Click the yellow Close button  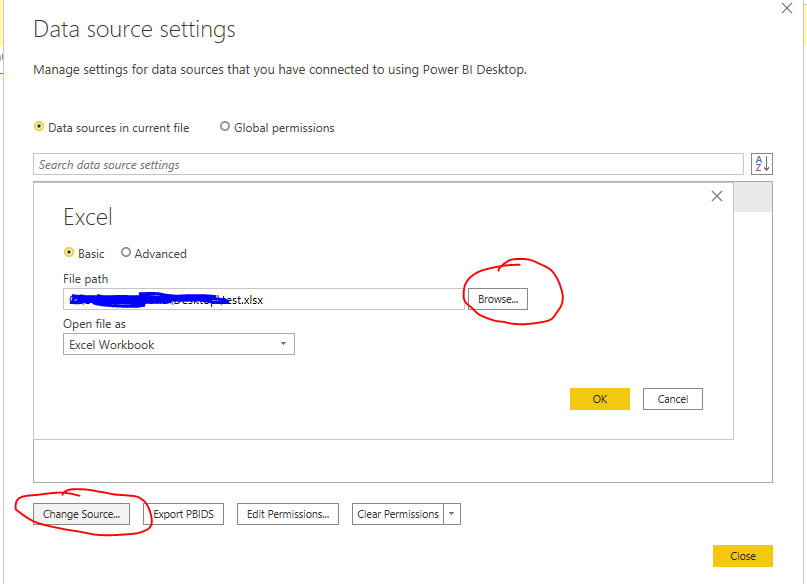[x=743, y=556]
